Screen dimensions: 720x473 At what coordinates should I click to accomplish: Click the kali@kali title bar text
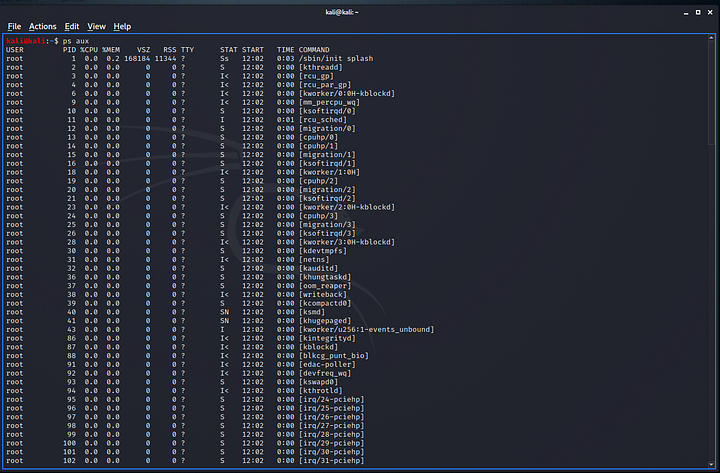point(360,11)
